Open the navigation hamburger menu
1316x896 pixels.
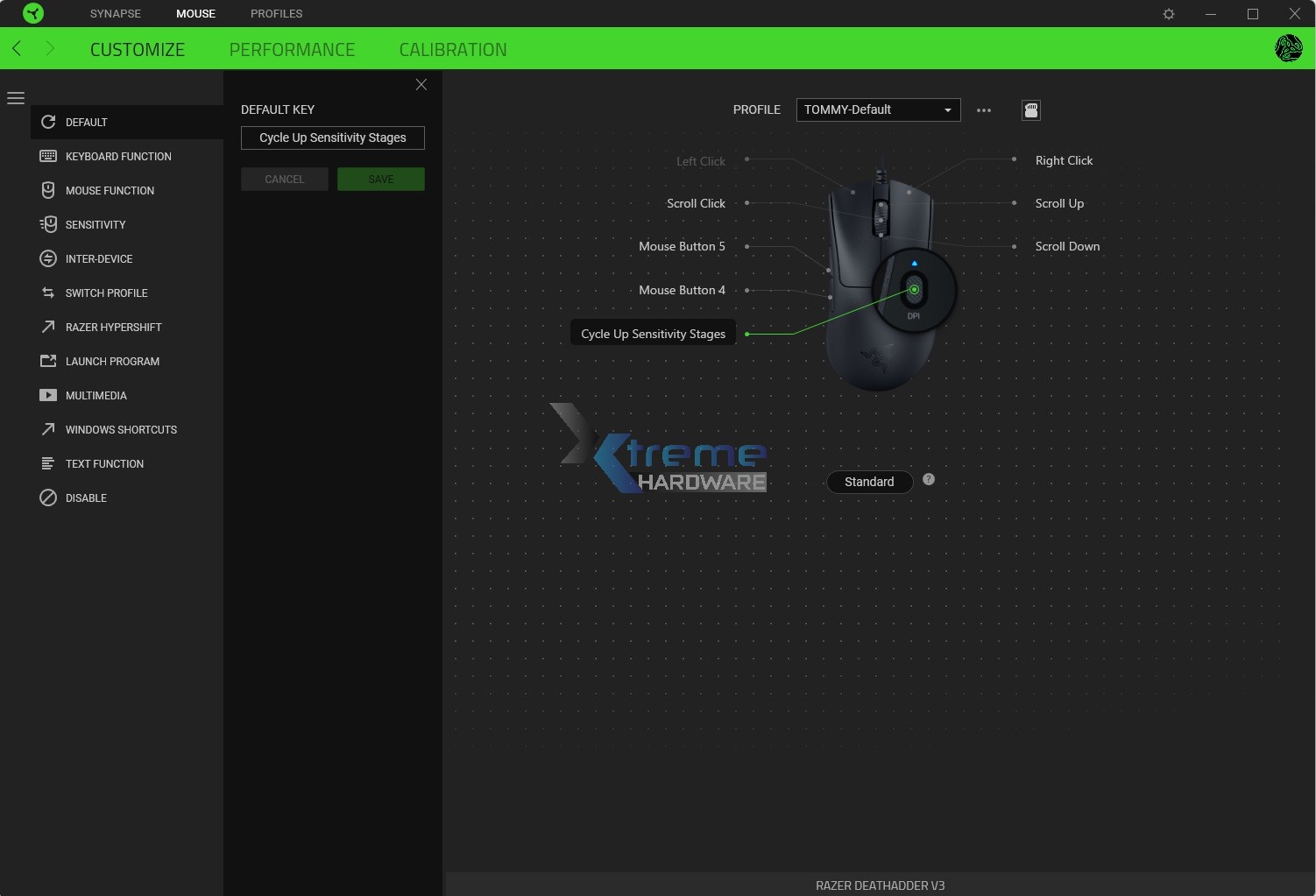pos(16,97)
